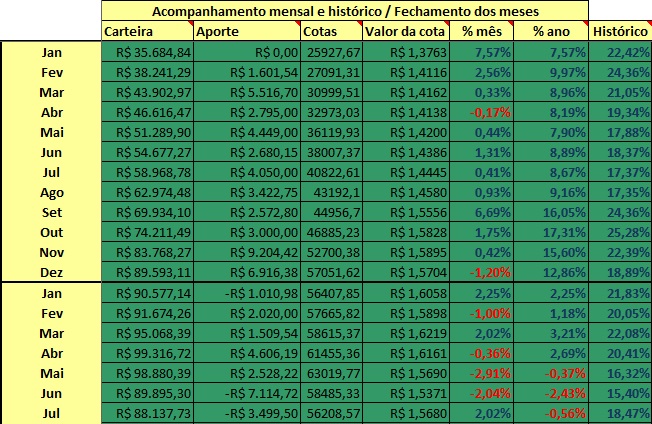The width and height of the screenshot is (652, 424).
Task: Select negative aporte -R$ 7.114,72
Action: tap(247, 393)
